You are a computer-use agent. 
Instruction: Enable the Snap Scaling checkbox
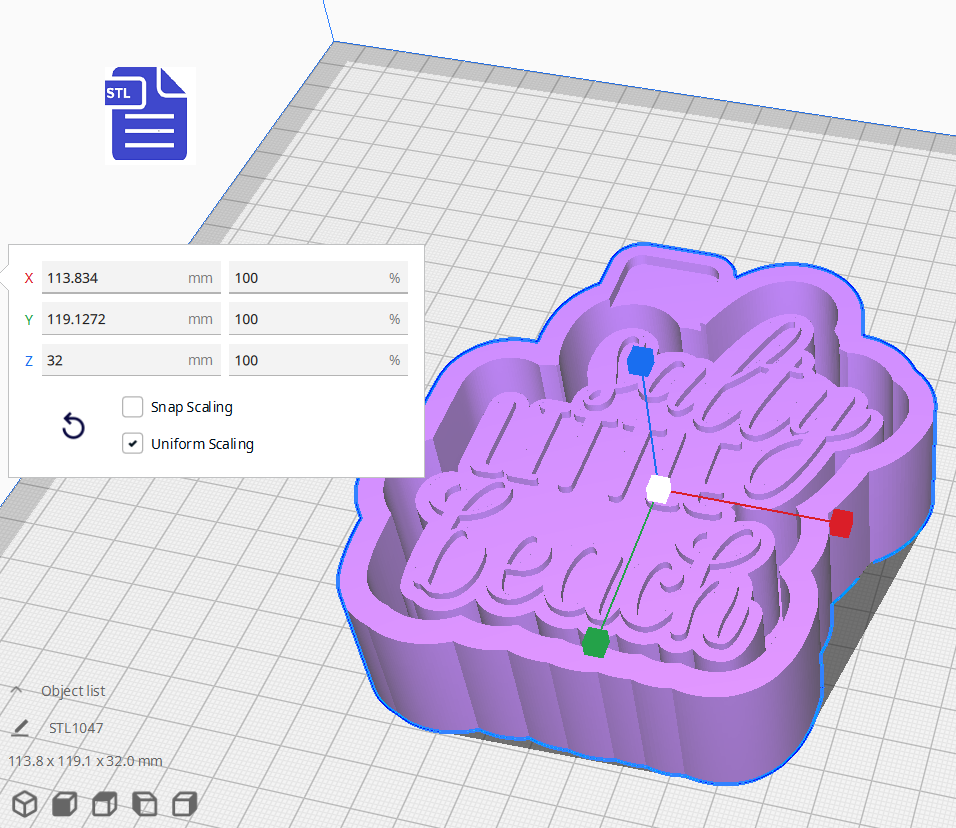tap(132, 407)
